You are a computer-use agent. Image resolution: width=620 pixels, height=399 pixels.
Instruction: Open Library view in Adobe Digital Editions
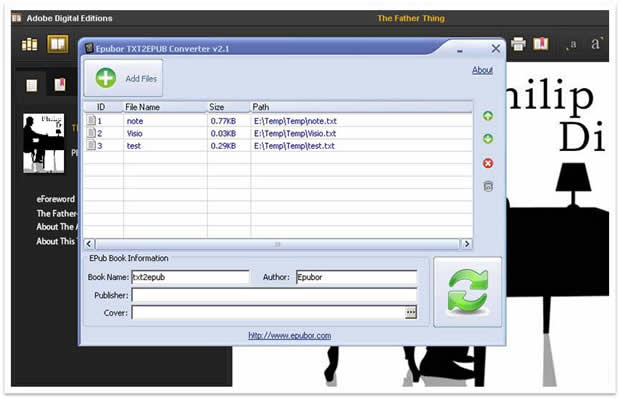point(30,44)
